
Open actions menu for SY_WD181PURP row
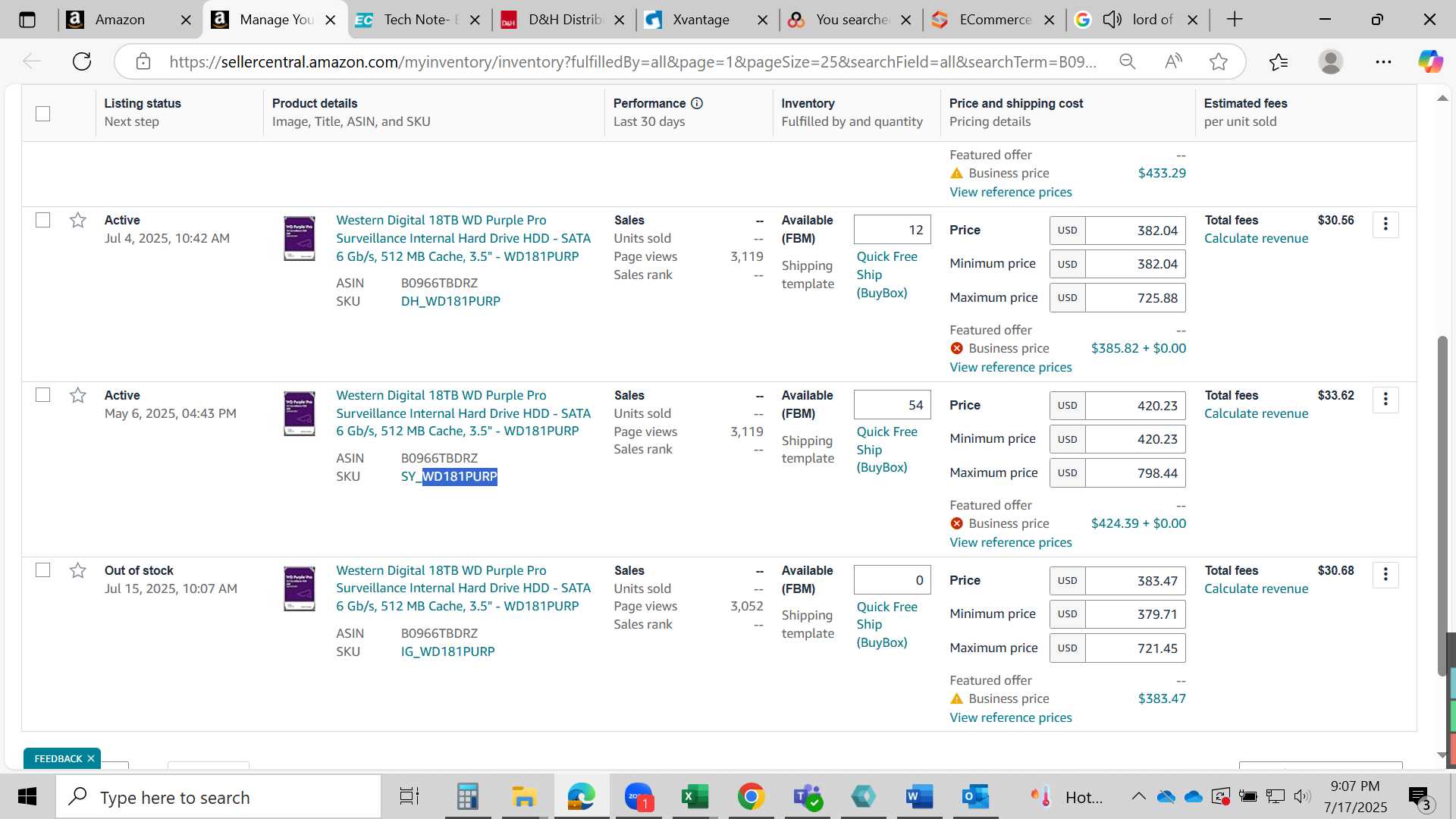coord(1385,400)
